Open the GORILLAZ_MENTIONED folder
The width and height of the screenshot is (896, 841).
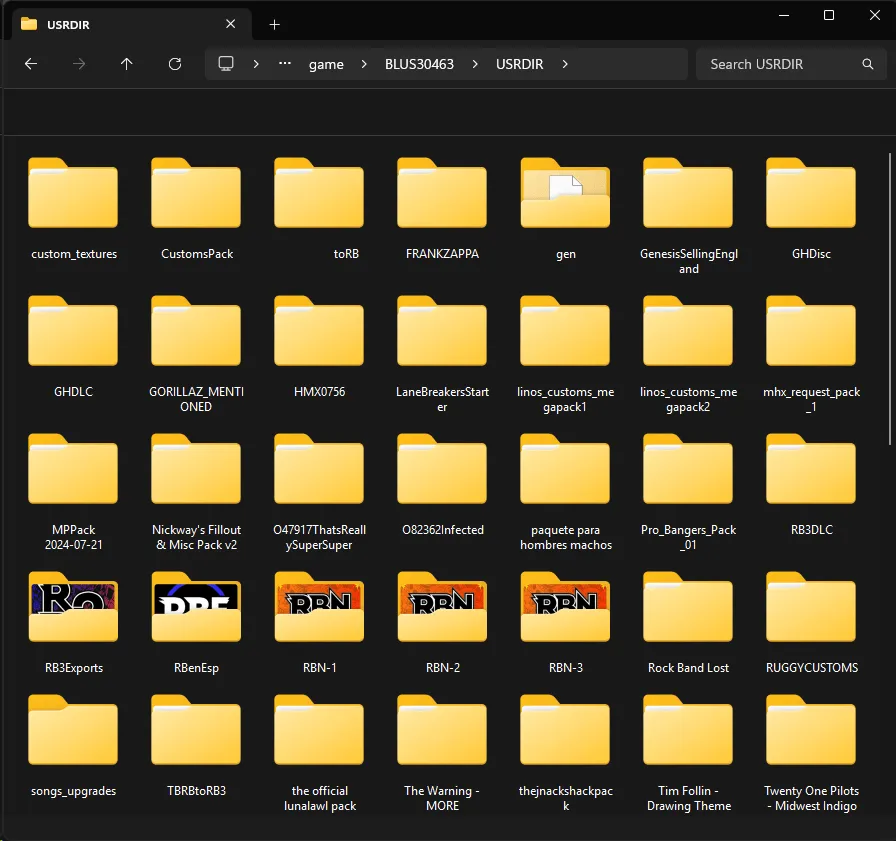pyautogui.click(x=196, y=331)
